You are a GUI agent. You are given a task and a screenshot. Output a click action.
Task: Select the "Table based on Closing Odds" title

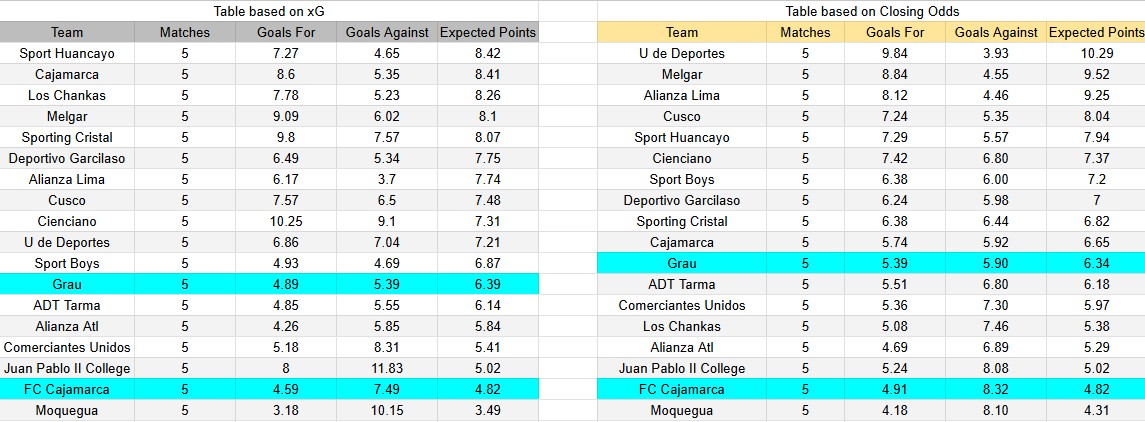tap(872, 11)
